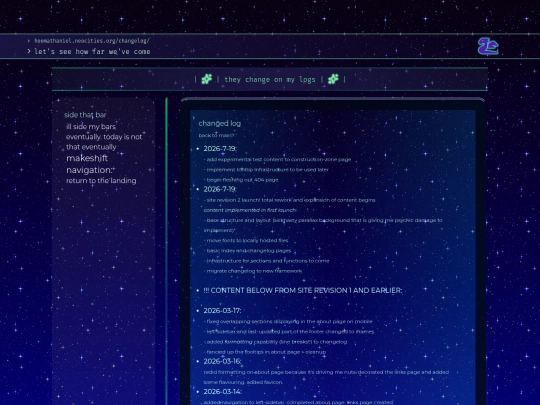Image resolution: width=540 pixels, height=405 pixels.
Task: Click 'they change on my logs' banner text
Action: pyautogui.click(x=270, y=80)
